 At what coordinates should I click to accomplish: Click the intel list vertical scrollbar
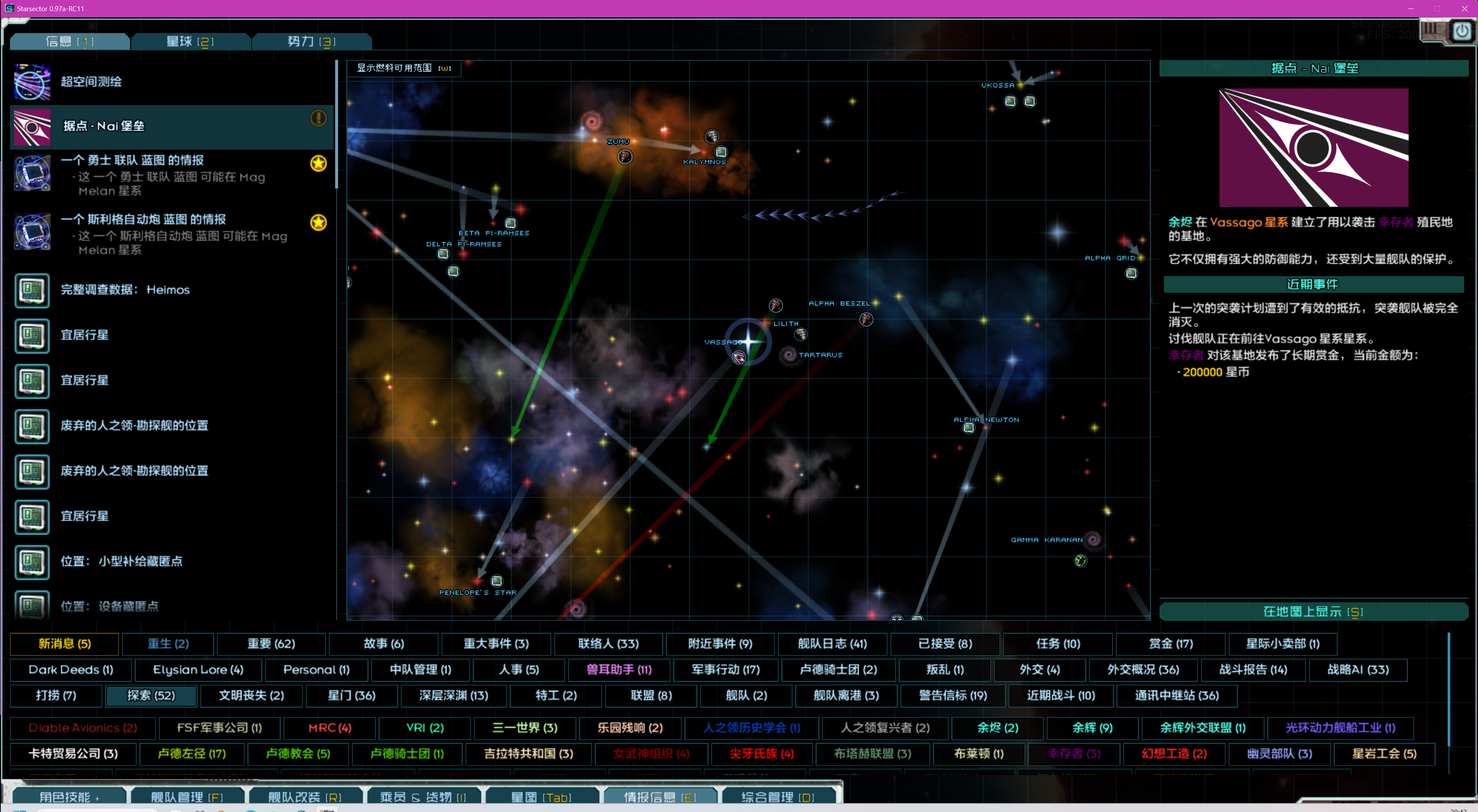coord(336,125)
